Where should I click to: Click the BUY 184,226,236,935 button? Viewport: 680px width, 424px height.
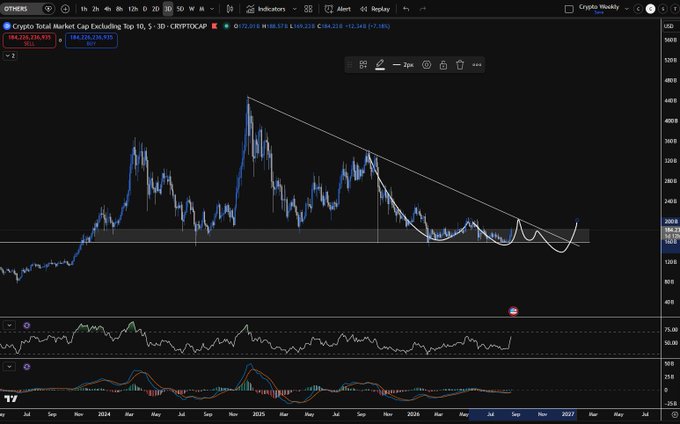click(x=91, y=40)
